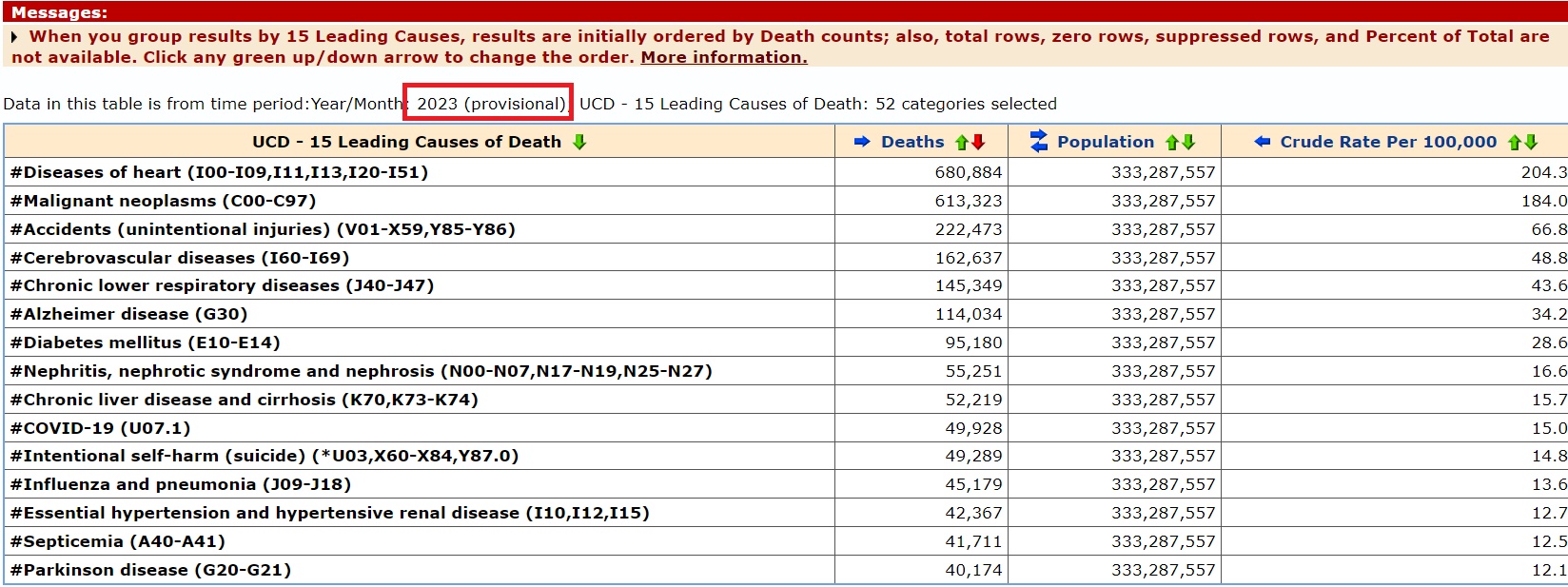Select Chronic liver disease and cirrhosis row
This screenshot has height=587, width=1568.
coord(244,400)
